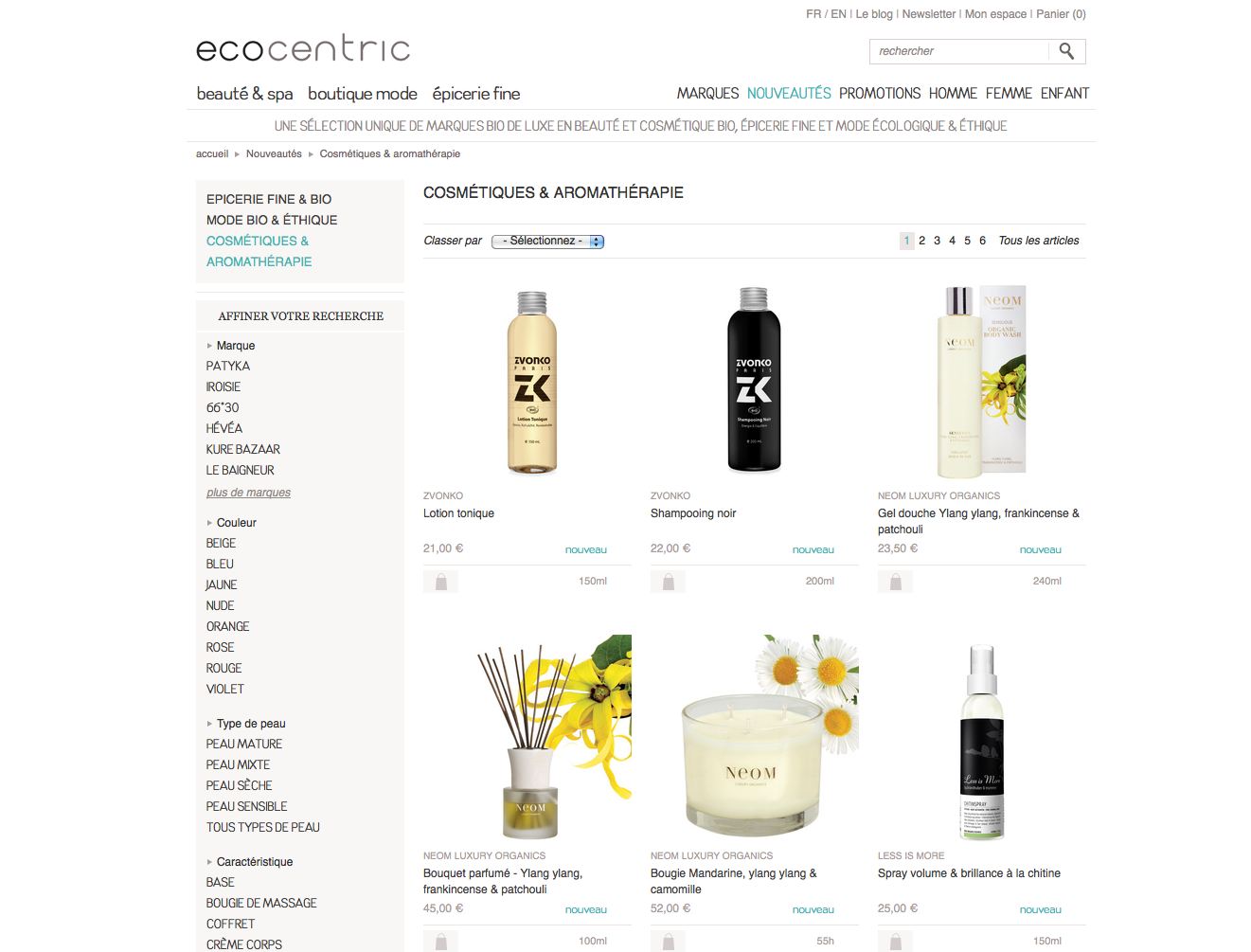
Task: Filter by couleur ROUGE
Action: click(223, 669)
